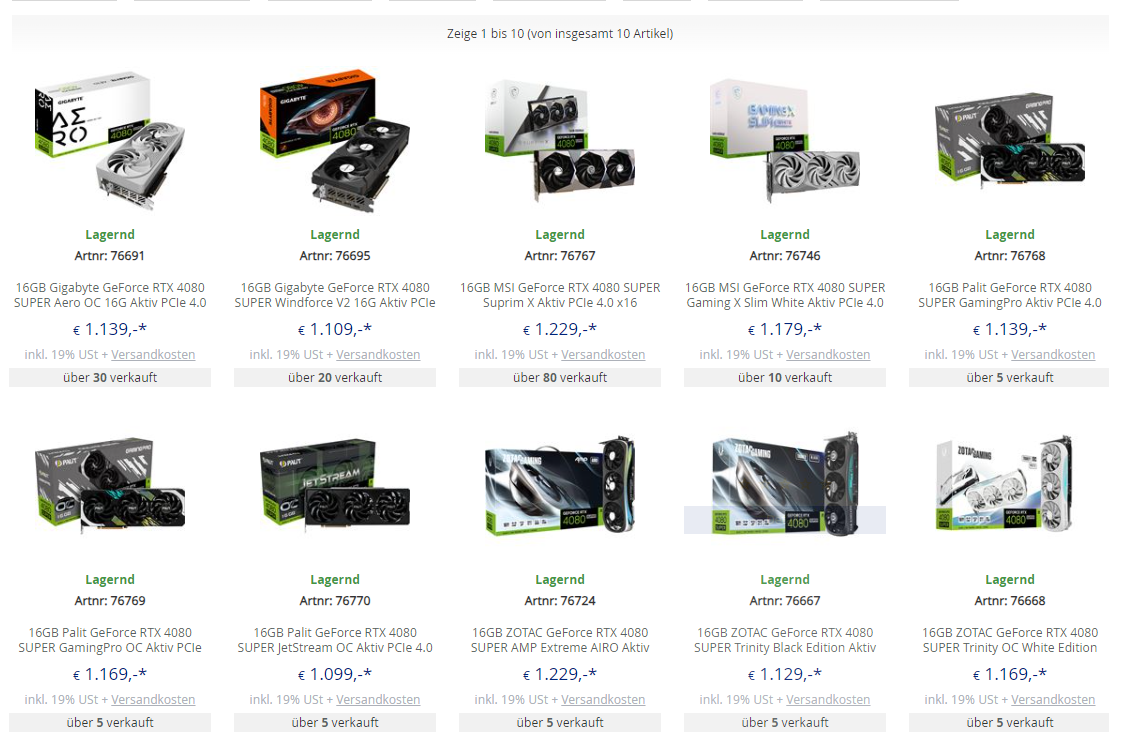
Task: Open the Gigabyte Windforce V2 product image
Action: (x=335, y=140)
